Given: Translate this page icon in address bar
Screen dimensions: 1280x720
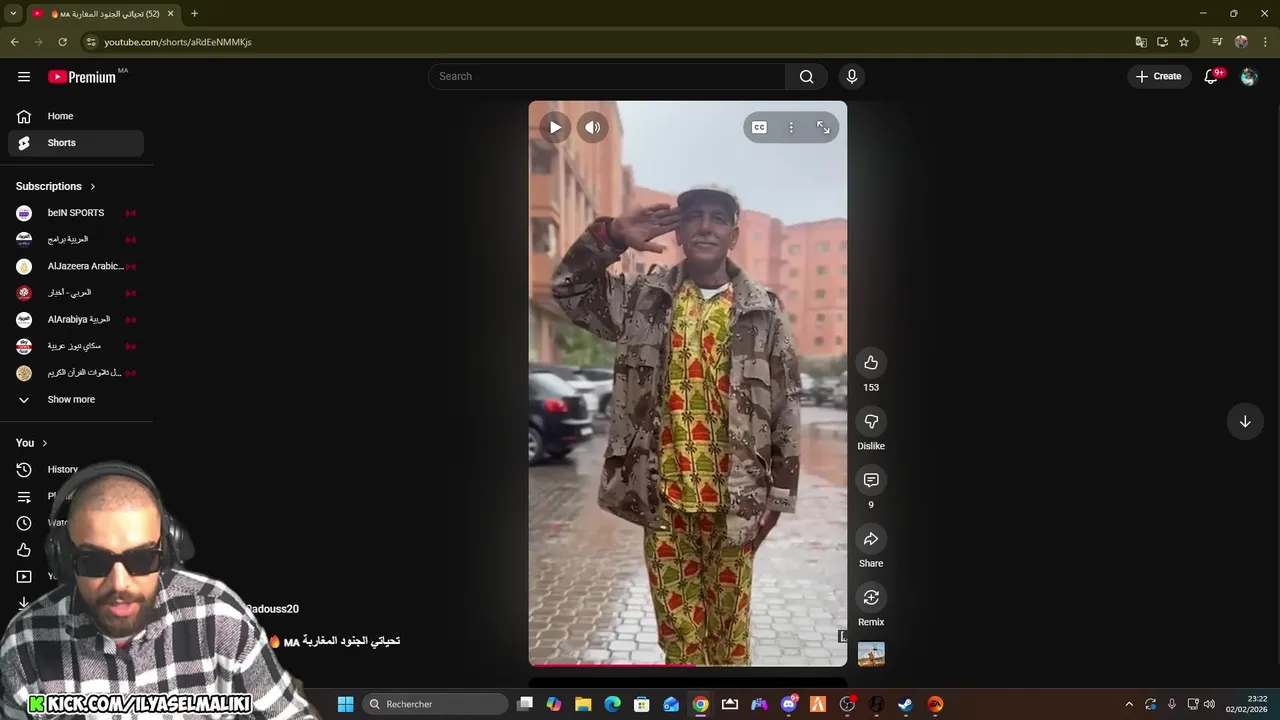Looking at the screenshot, I should (x=1141, y=42).
